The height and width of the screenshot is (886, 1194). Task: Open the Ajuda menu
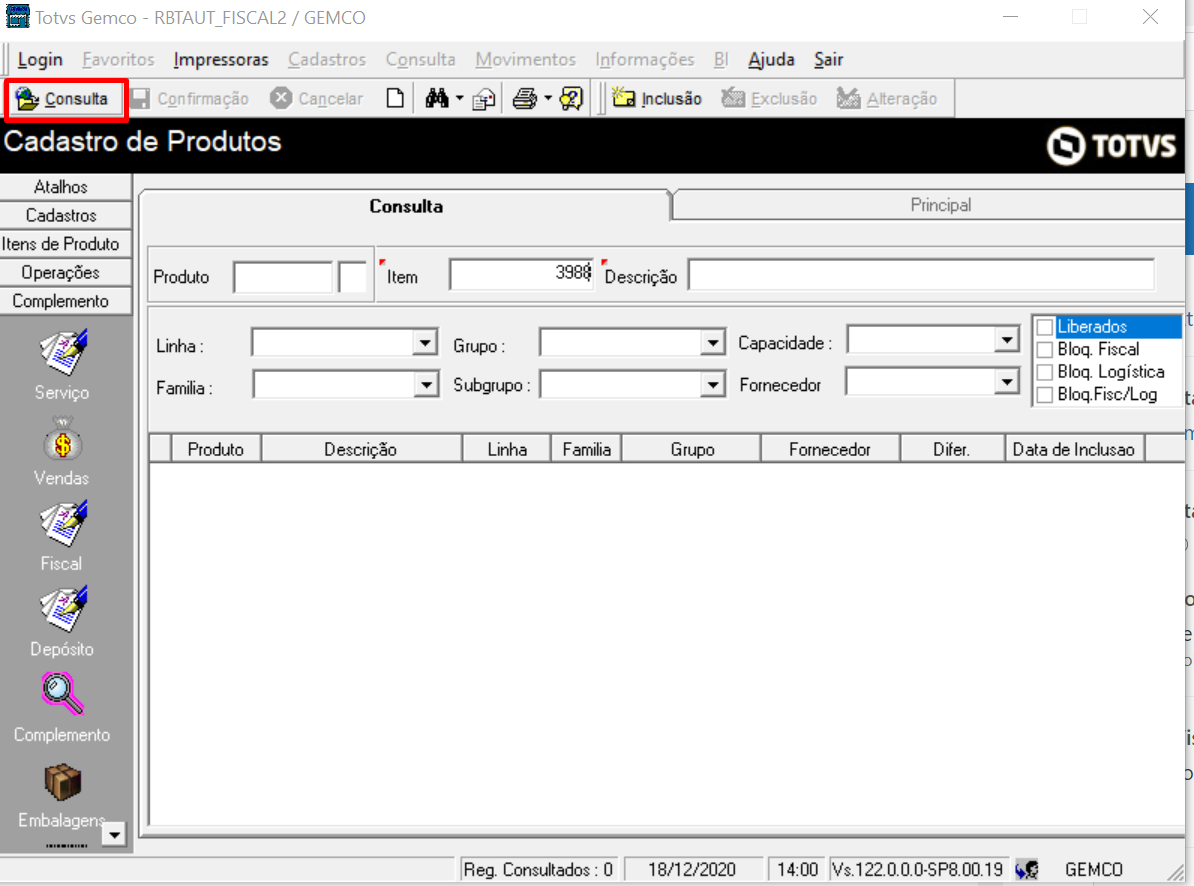771,59
